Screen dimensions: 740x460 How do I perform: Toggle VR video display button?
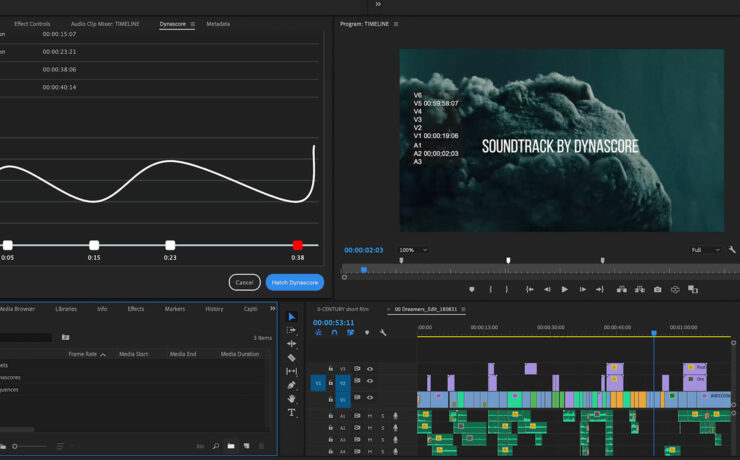(x=675, y=290)
